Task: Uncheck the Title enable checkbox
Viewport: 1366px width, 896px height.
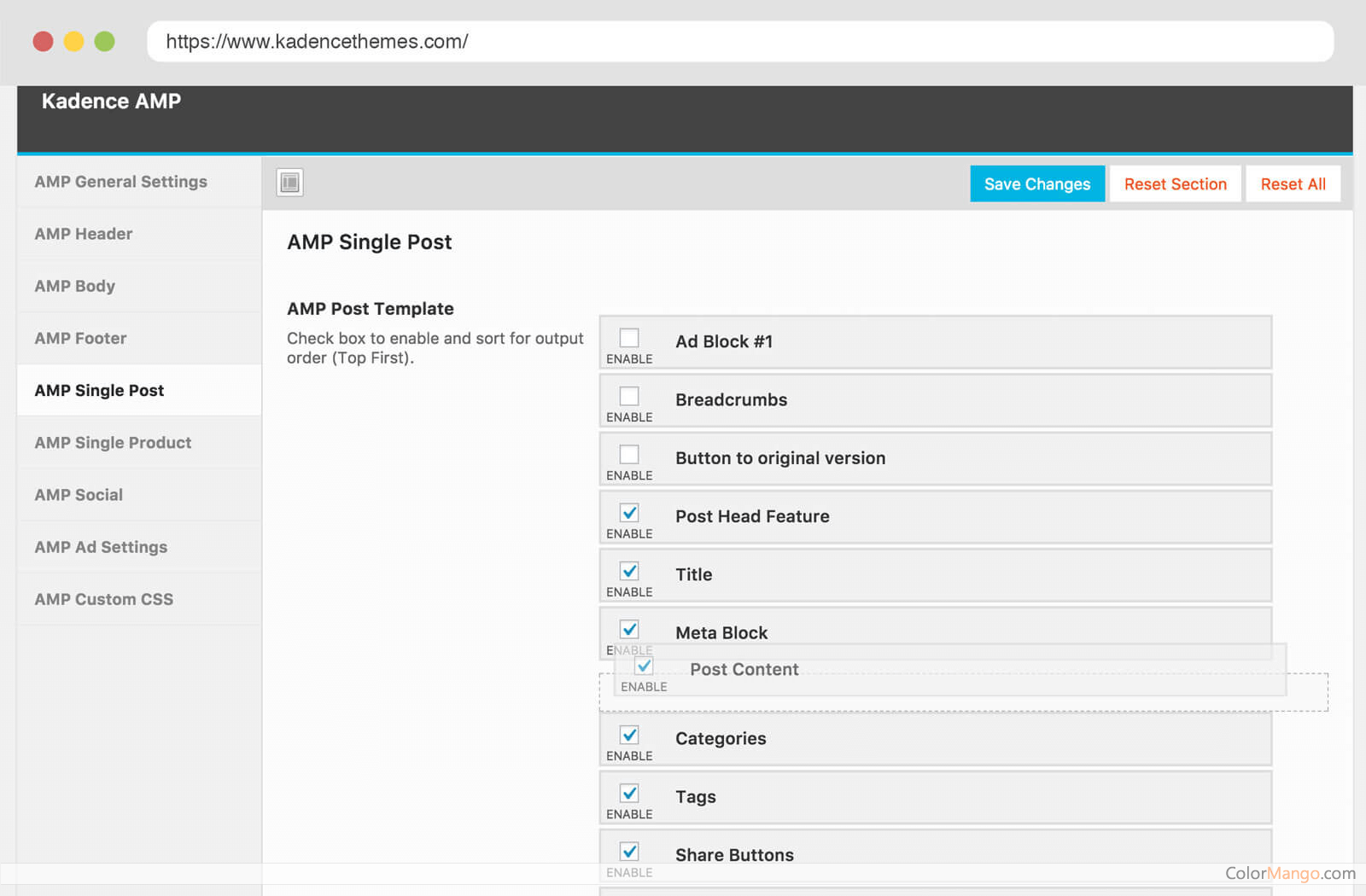Action: tap(629, 570)
